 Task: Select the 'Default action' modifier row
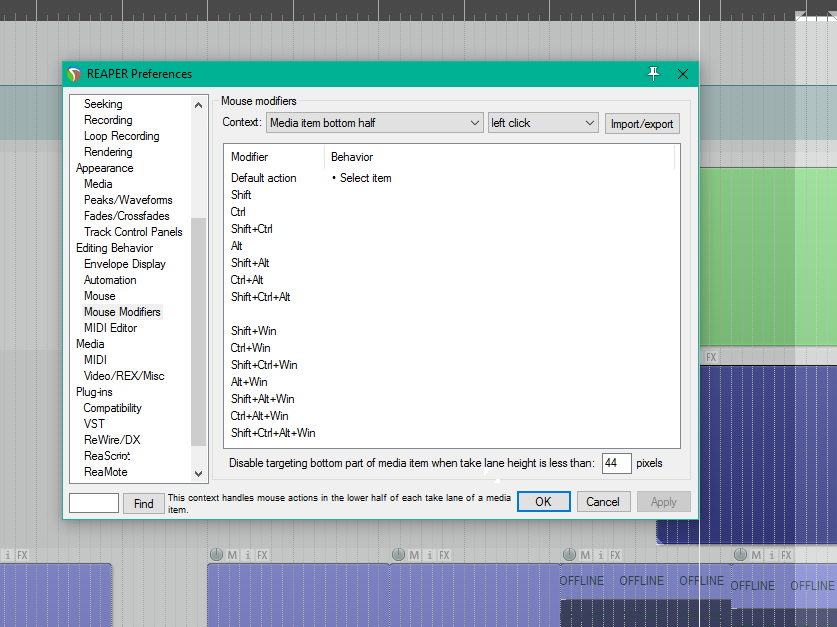264,178
